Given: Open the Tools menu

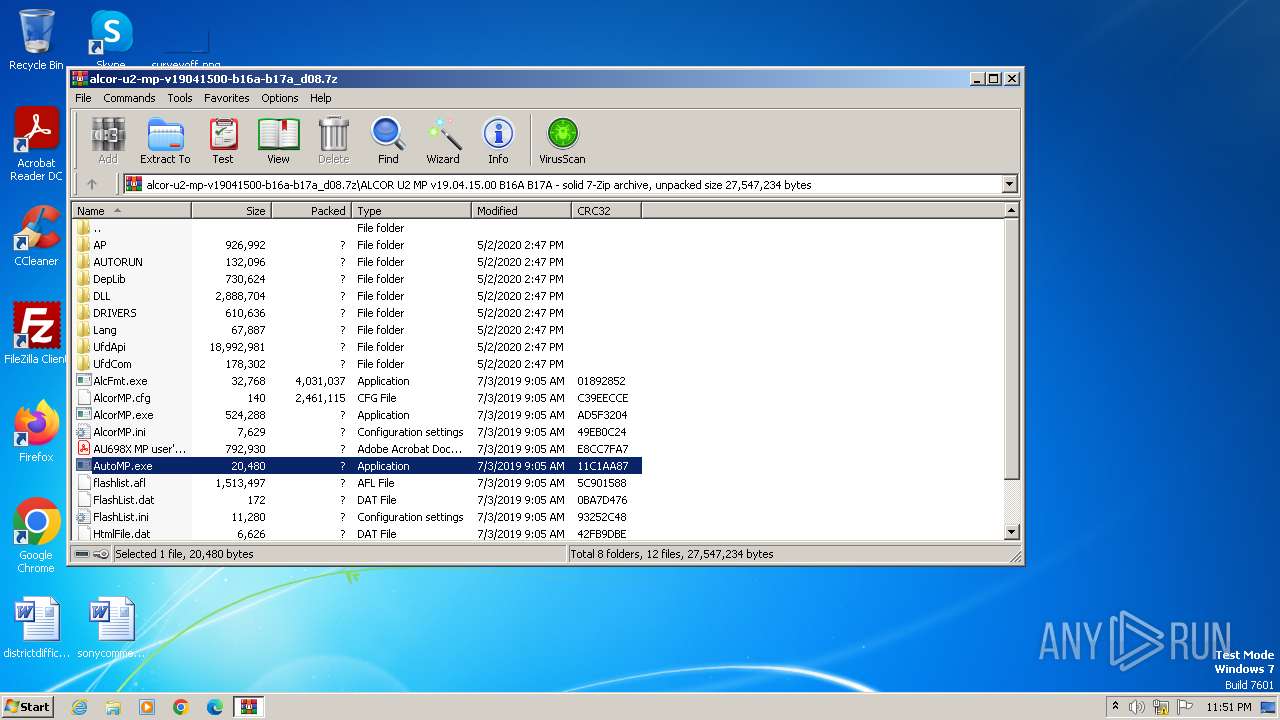Looking at the screenshot, I should pyautogui.click(x=180, y=98).
